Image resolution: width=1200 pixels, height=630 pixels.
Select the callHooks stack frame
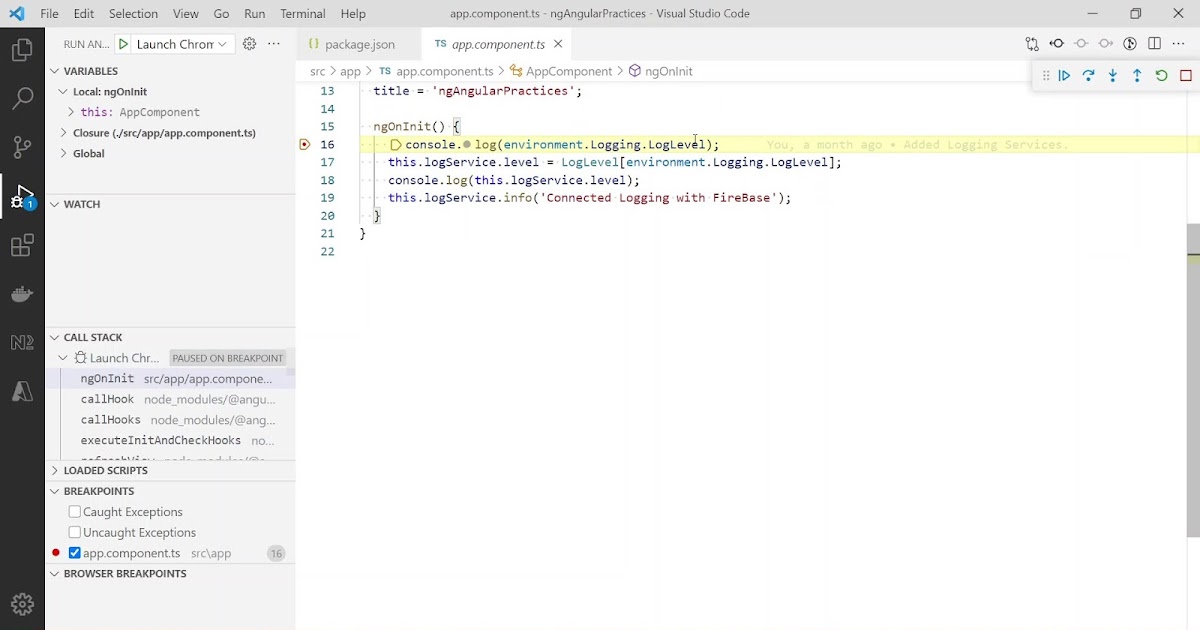(x=170, y=420)
